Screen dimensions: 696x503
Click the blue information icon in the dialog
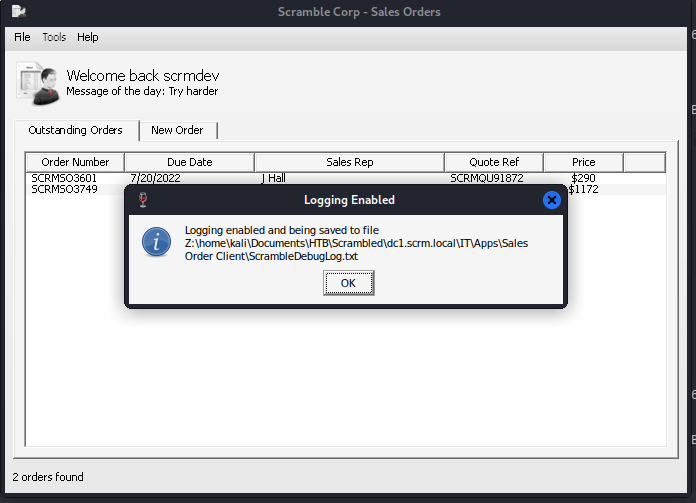(156, 242)
